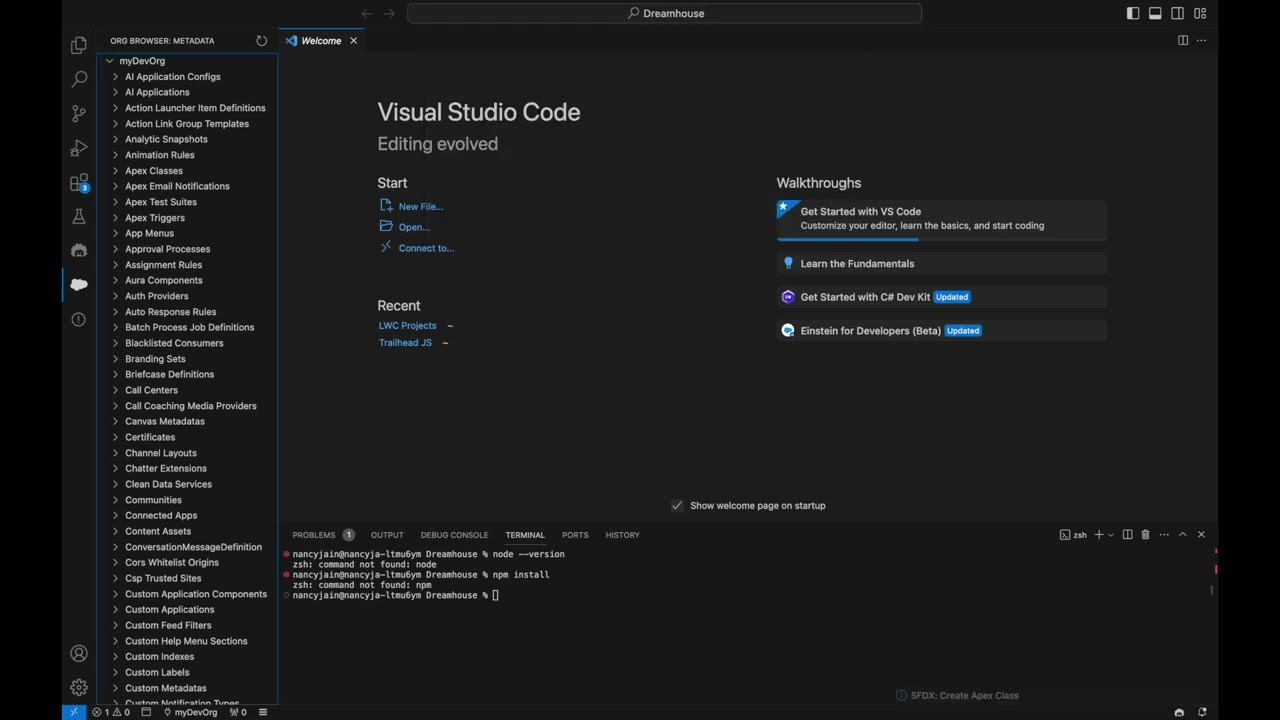Screen dimensions: 1280x720
Task: Click the Connect to... link
Action: pos(426,248)
